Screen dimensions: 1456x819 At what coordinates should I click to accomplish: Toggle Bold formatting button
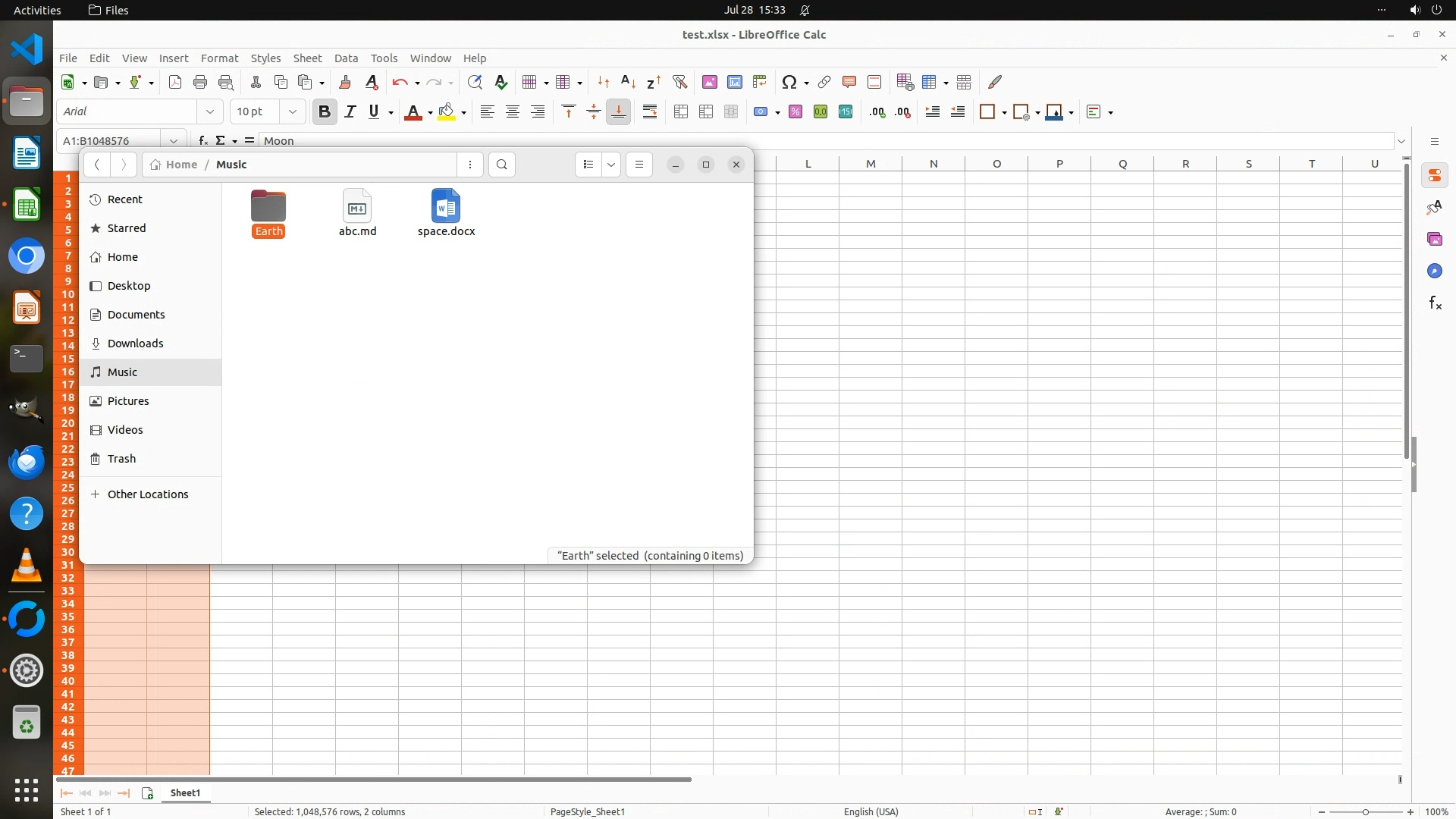point(325,112)
